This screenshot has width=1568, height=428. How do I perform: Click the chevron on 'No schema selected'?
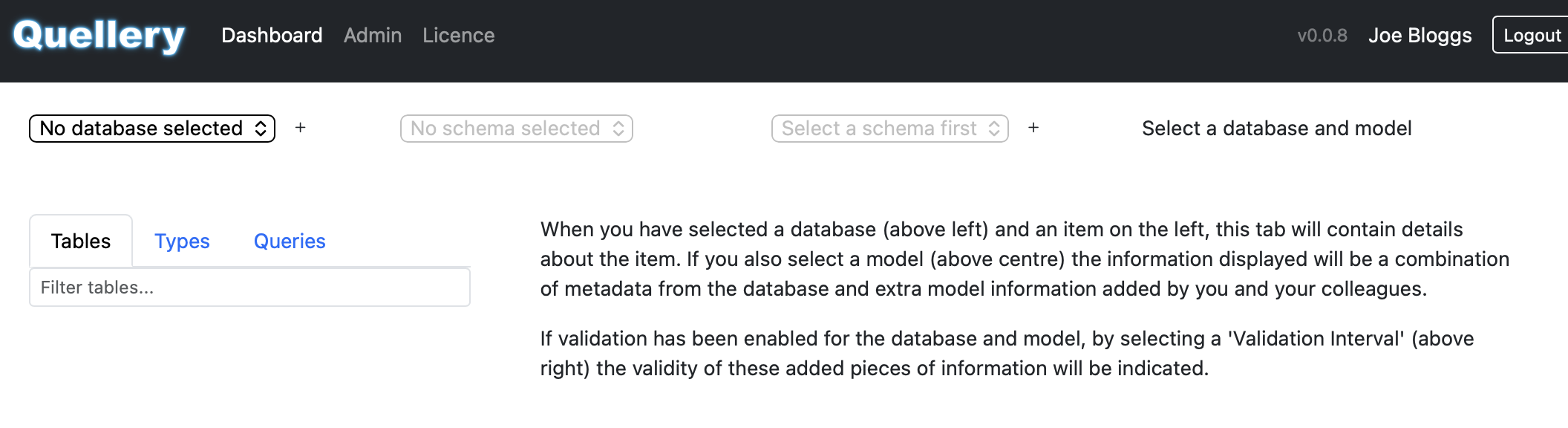[618, 128]
